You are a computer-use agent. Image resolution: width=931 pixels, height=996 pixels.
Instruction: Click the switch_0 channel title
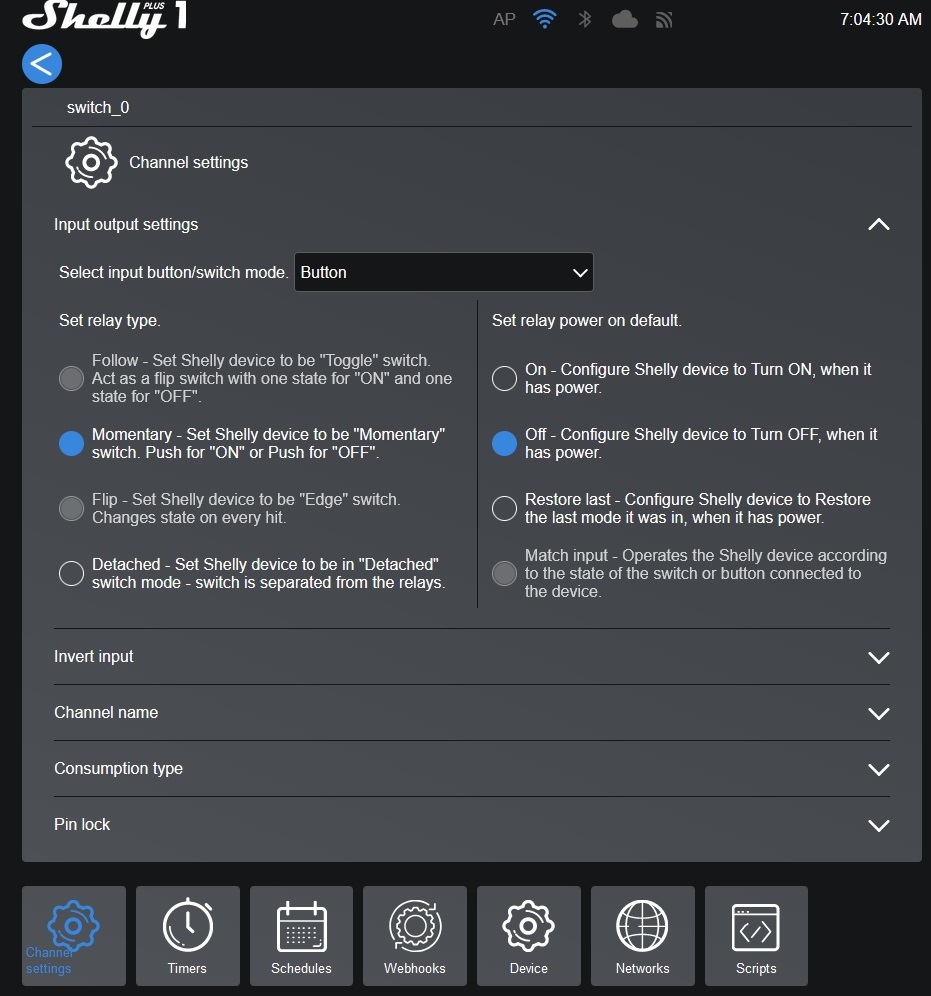tap(98, 108)
